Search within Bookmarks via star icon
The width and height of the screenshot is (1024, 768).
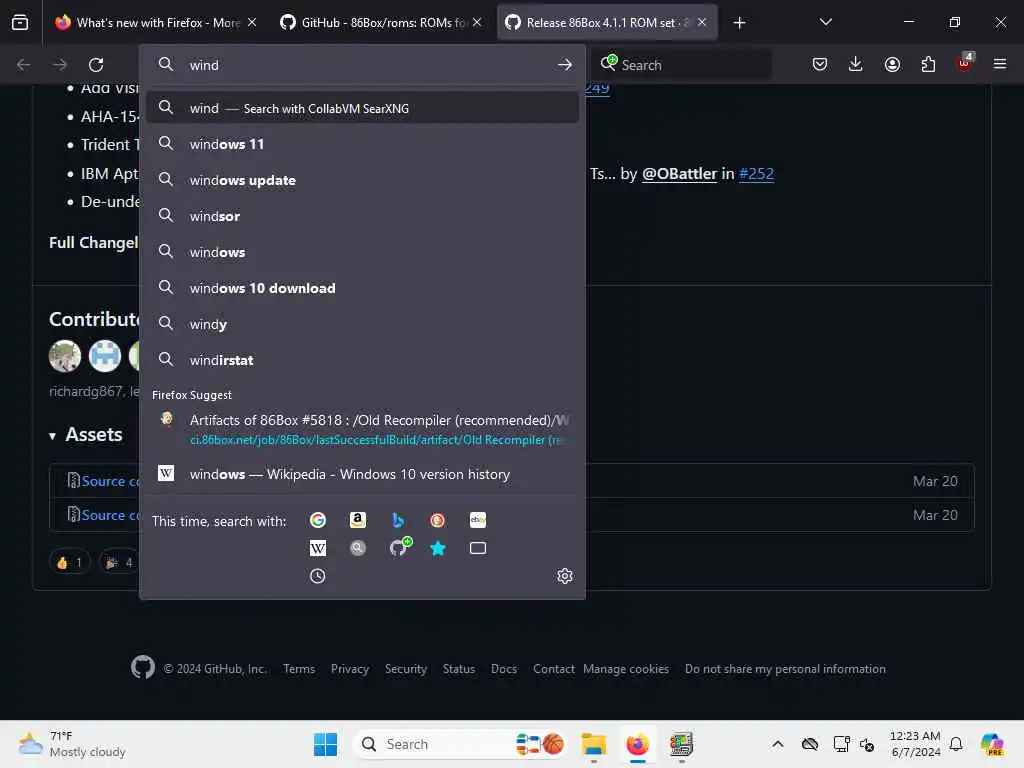coord(438,548)
